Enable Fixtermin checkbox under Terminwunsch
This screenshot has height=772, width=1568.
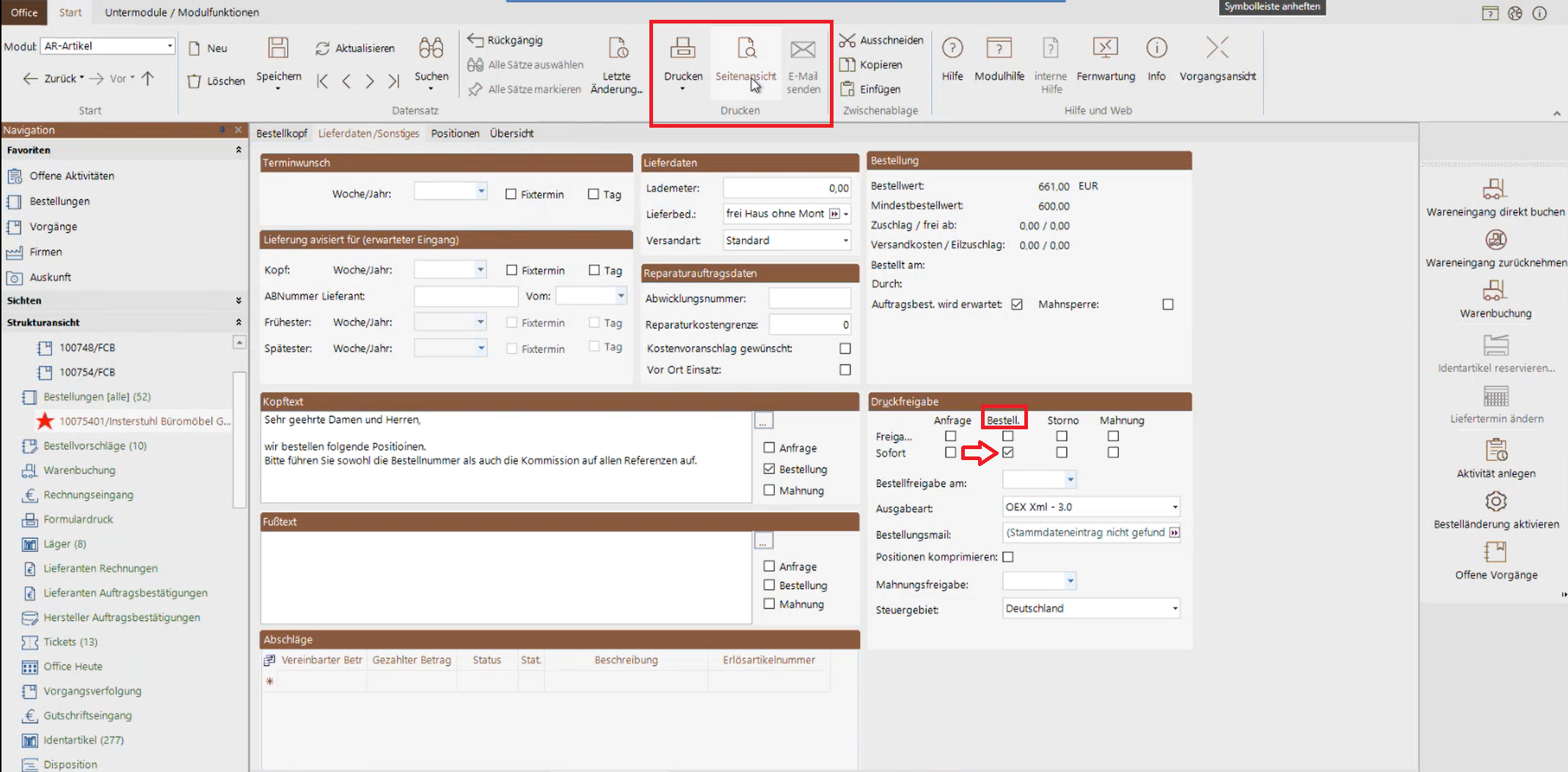click(511, 194)
